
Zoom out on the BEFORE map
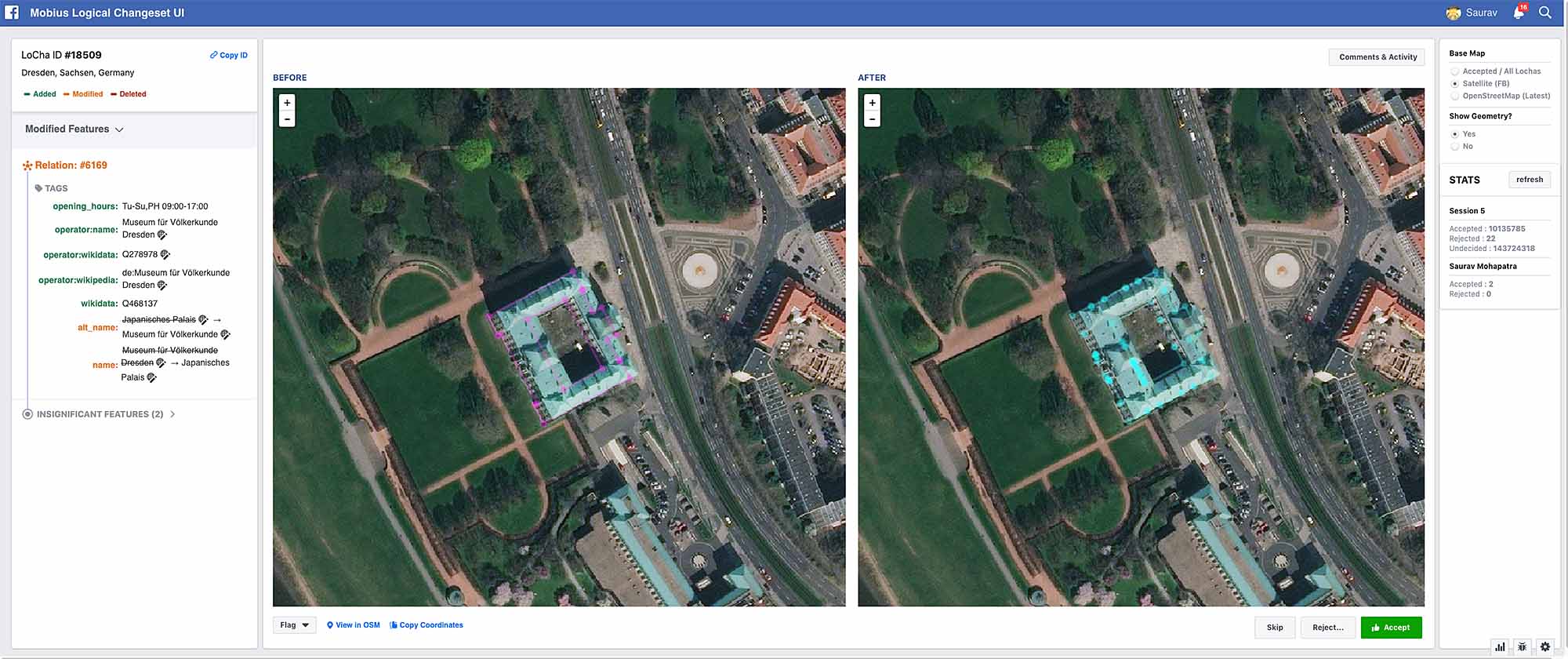click(x=287, y=119)
